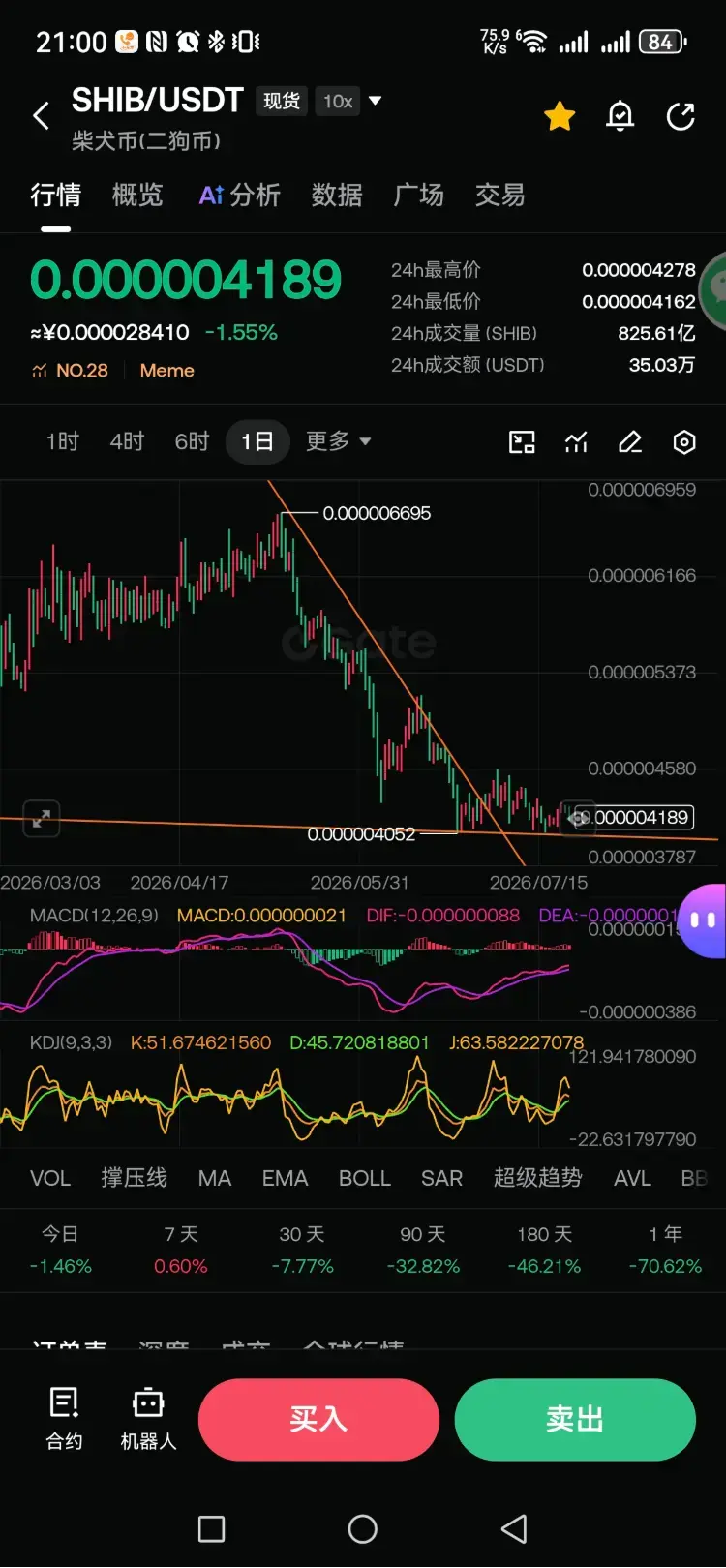Viewport: 726px width, 1568px height.
Task: Open the purple assistant bubble
Action: pos(704,920)
